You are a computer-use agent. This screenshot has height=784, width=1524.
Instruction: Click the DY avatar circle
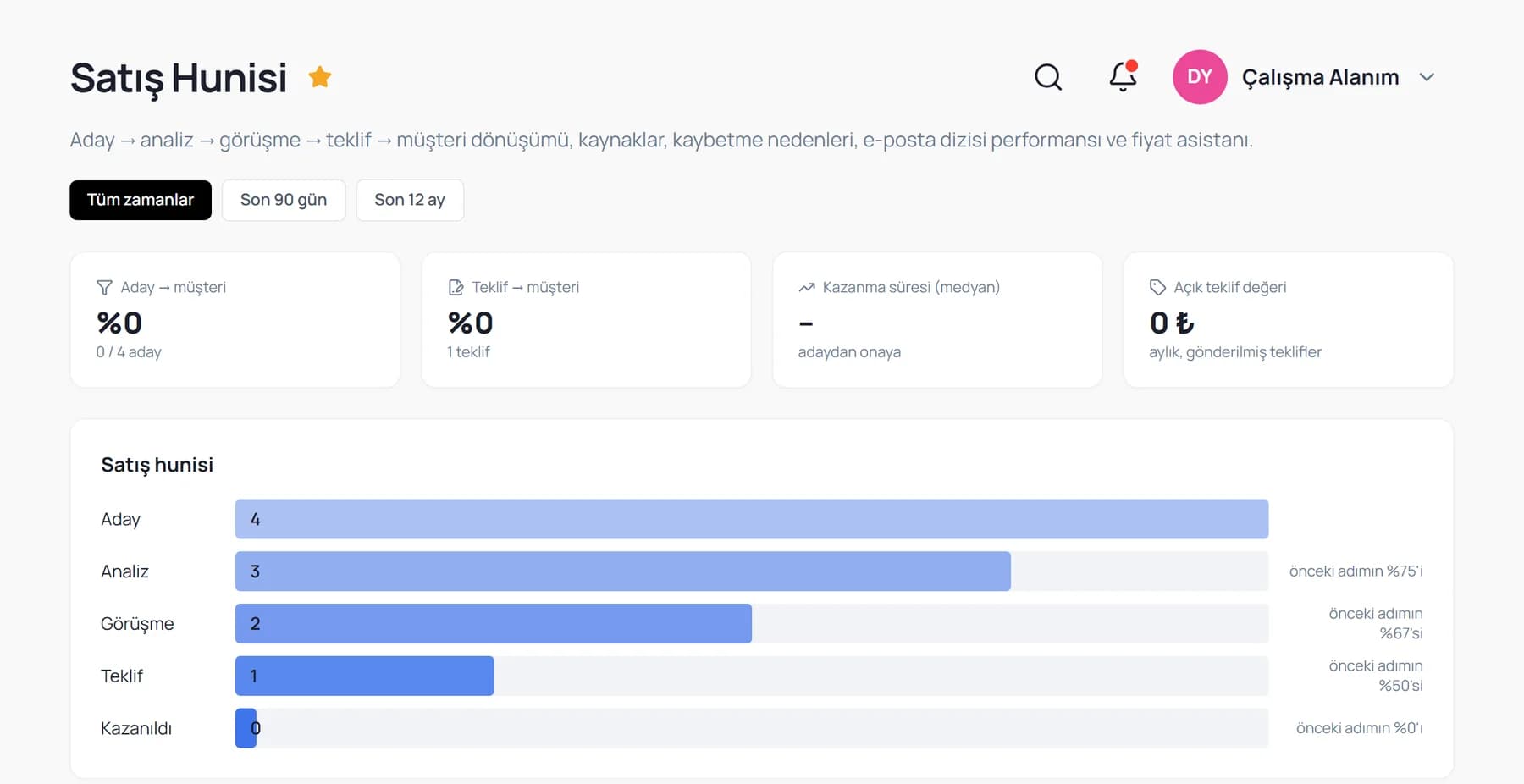(1200, 77)
